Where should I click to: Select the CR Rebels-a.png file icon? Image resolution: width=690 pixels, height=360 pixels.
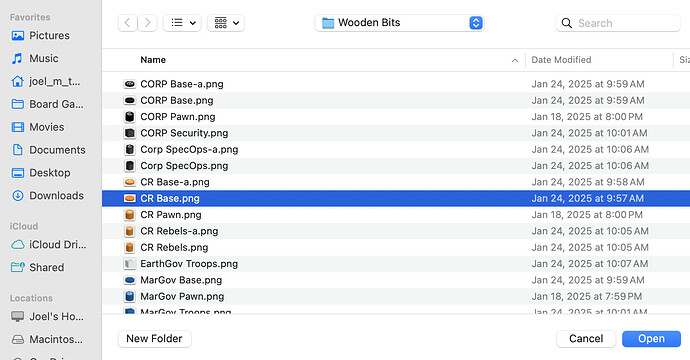coord(129,231)
